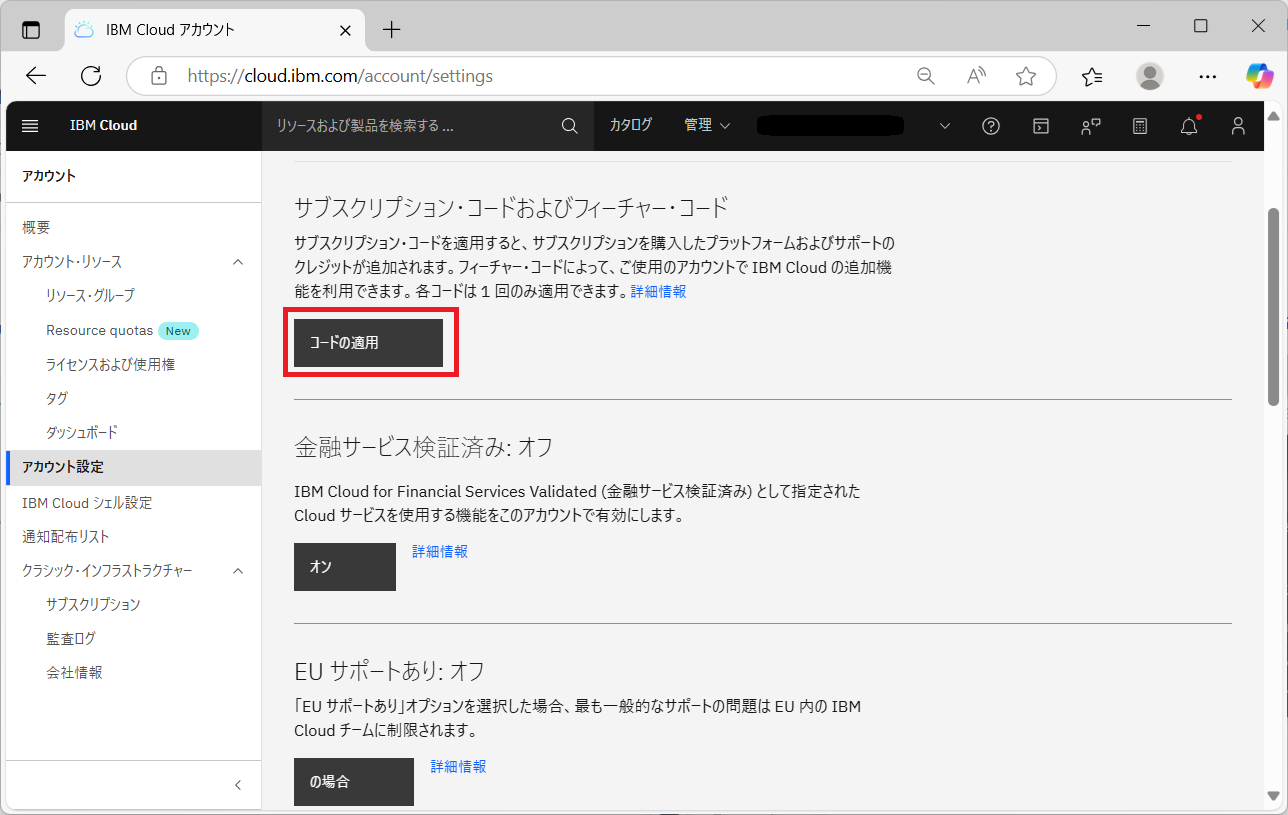Toggle the EU サポート の場合 switch

[x=353, y=781]
